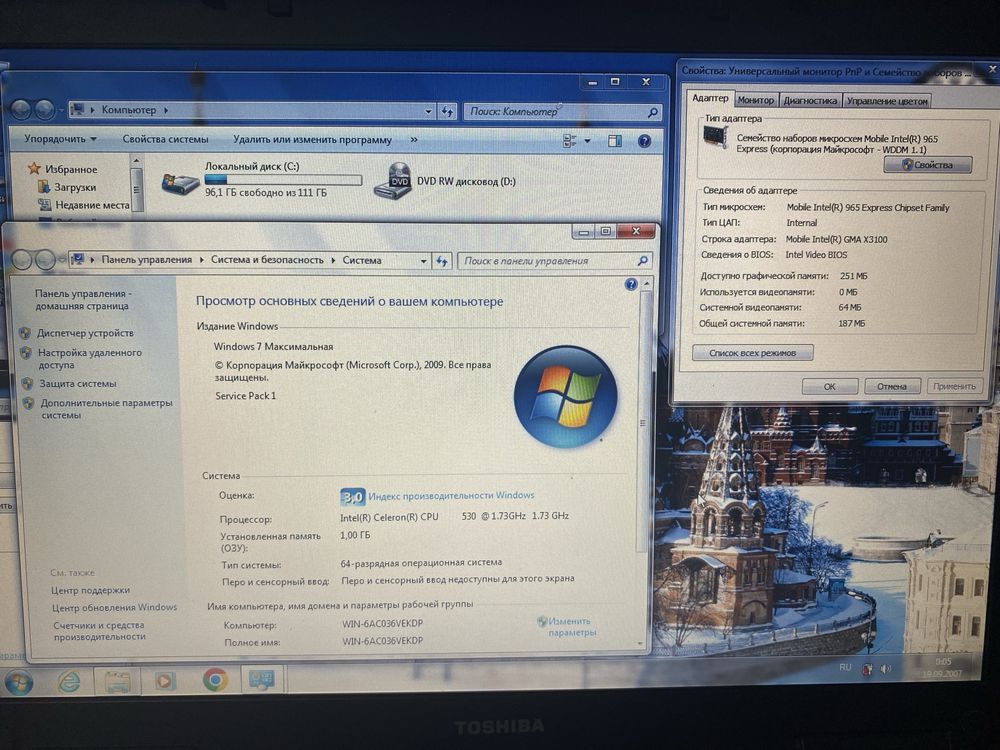The height and width of the screenshot is (750, 1000).
Task: Click the taskbar clock
Action: (x=941, y=668)
